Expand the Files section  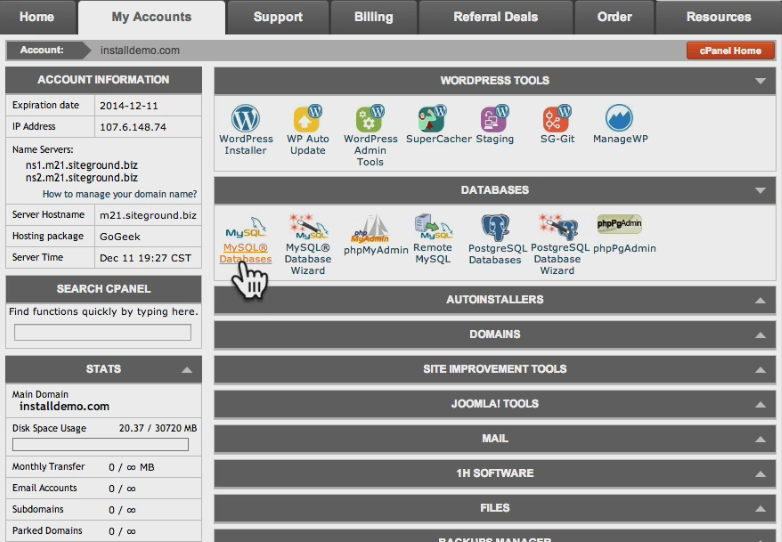coord(495,508)
